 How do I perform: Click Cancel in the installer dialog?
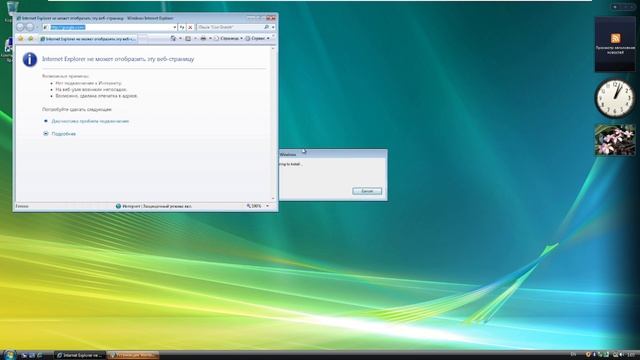click(x=367, y=191)
